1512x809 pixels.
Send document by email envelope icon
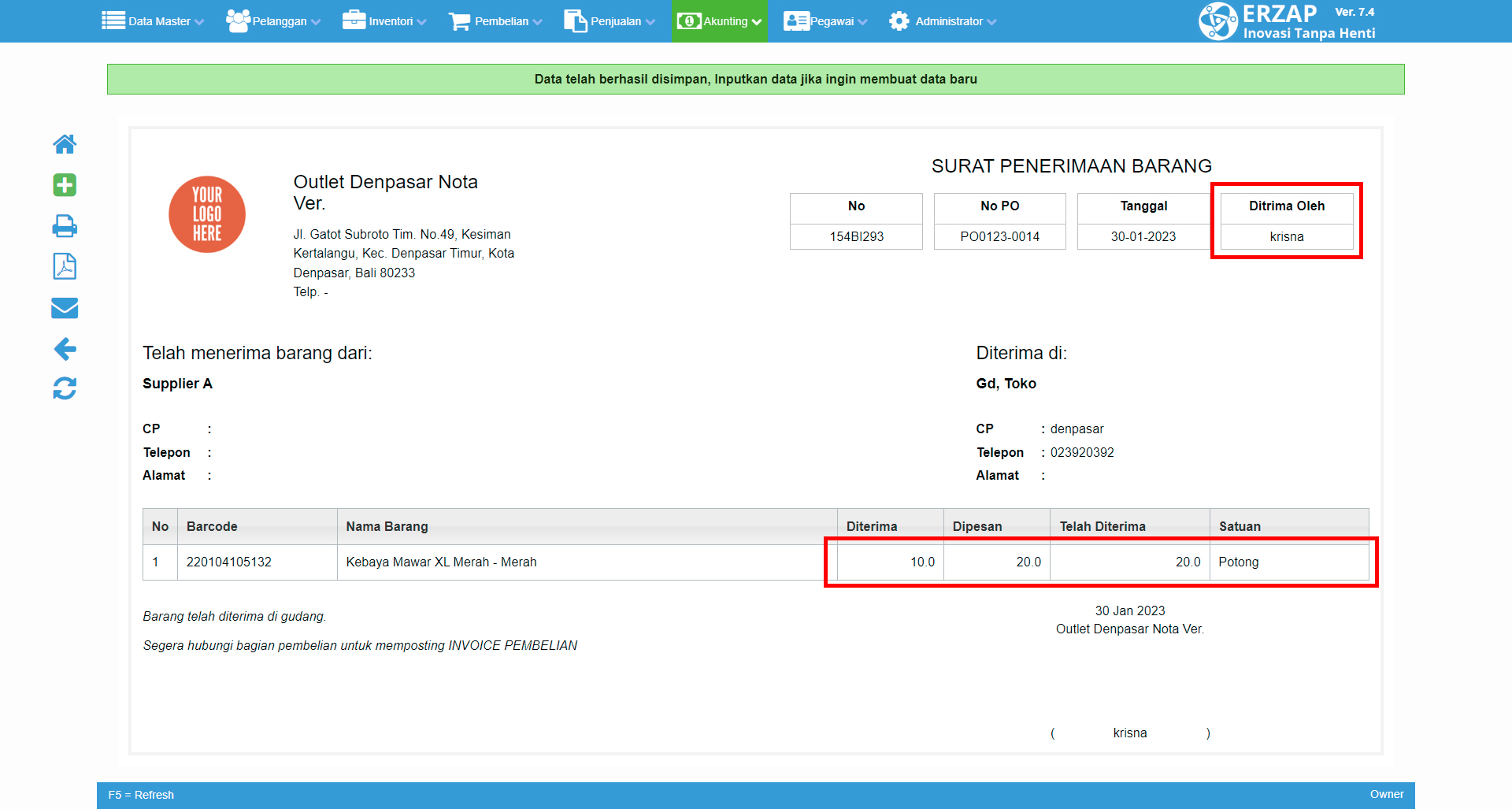65,308
